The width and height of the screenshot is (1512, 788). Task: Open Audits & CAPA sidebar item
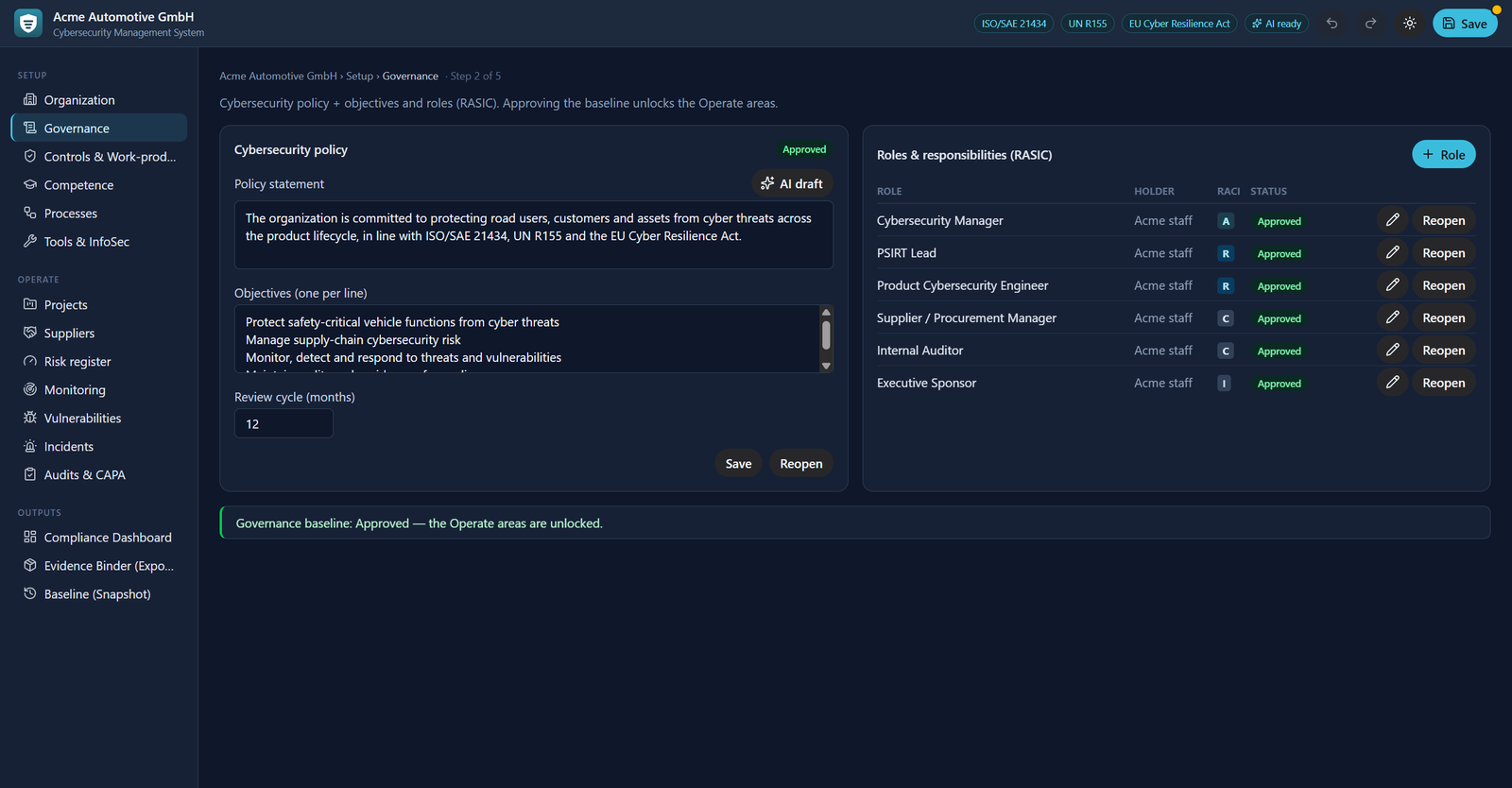(x=99, y=475)
